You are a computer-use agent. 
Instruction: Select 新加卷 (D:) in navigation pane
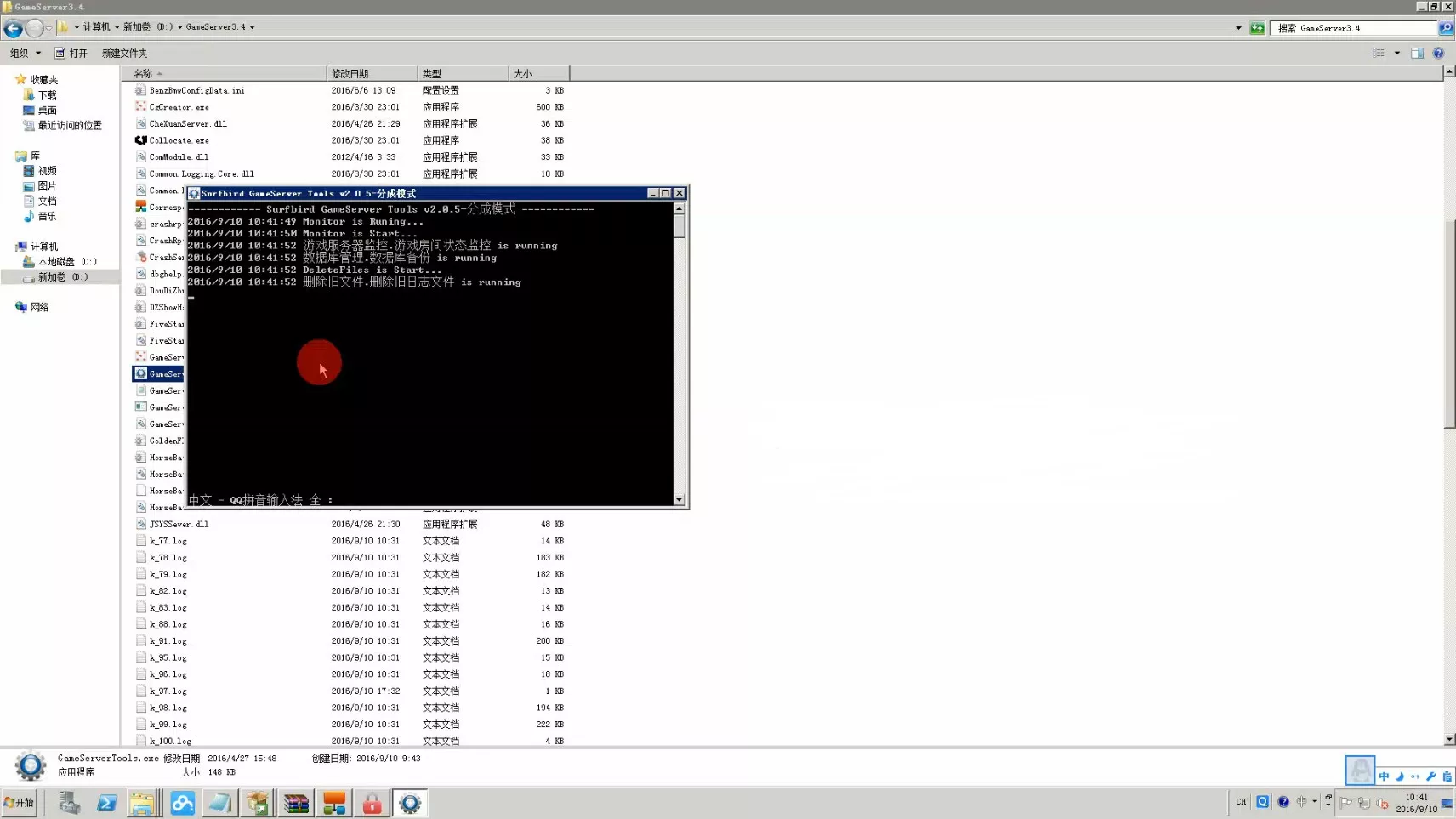[62, 276]
